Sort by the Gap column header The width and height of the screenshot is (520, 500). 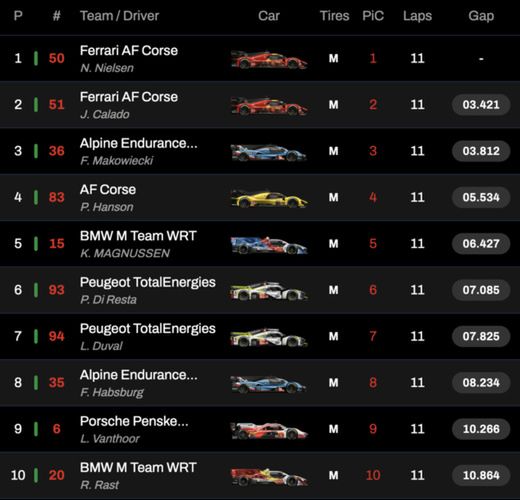coord(481,16)
